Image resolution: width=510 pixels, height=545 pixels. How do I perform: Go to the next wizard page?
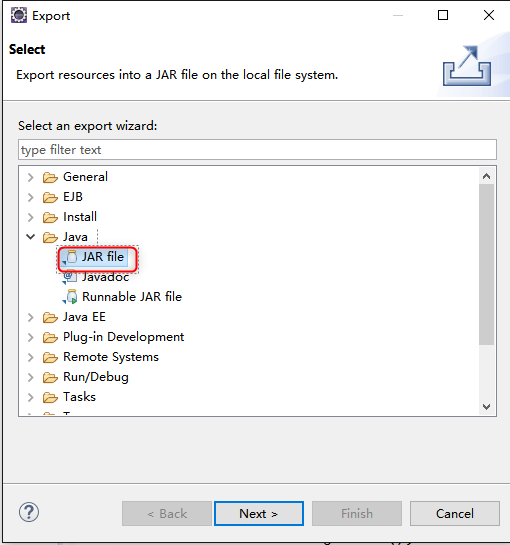pos(259,513)
